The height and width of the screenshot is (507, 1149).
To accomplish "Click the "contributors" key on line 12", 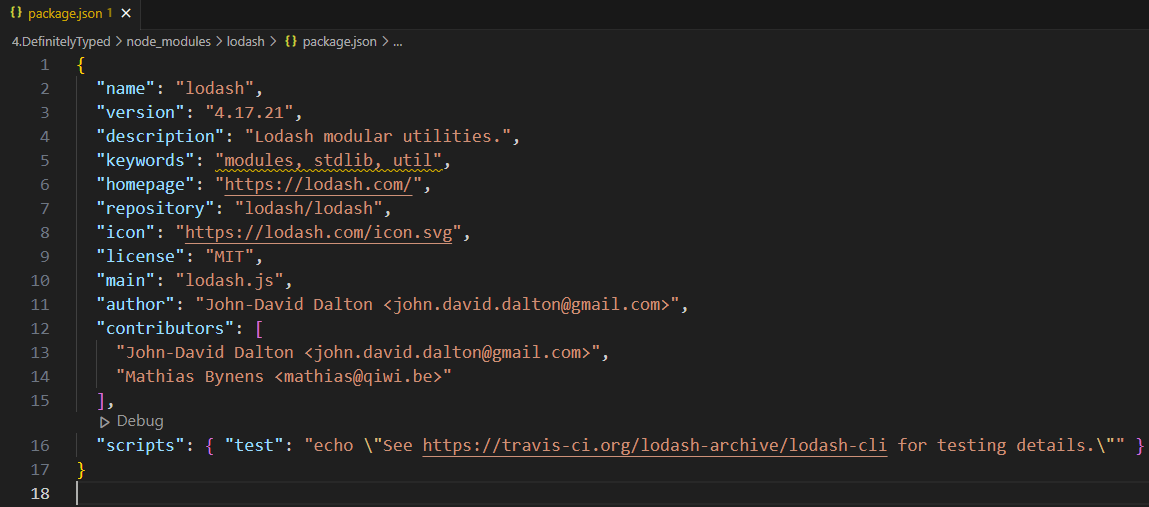I will [x=165, y=327].
